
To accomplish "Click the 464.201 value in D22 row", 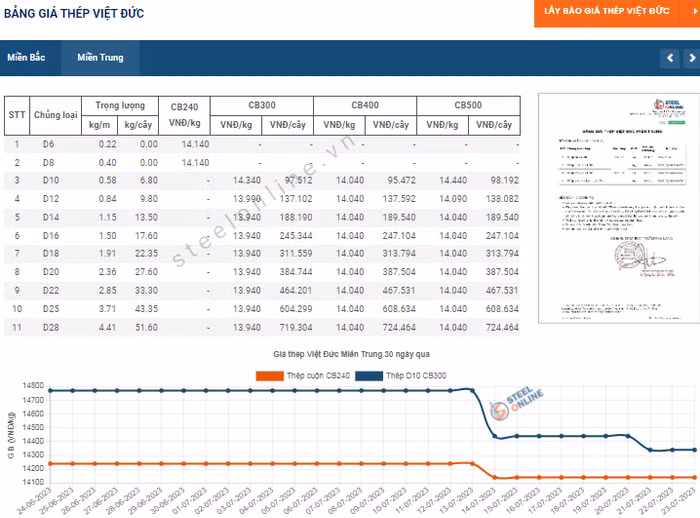I will tap(296, 291).
